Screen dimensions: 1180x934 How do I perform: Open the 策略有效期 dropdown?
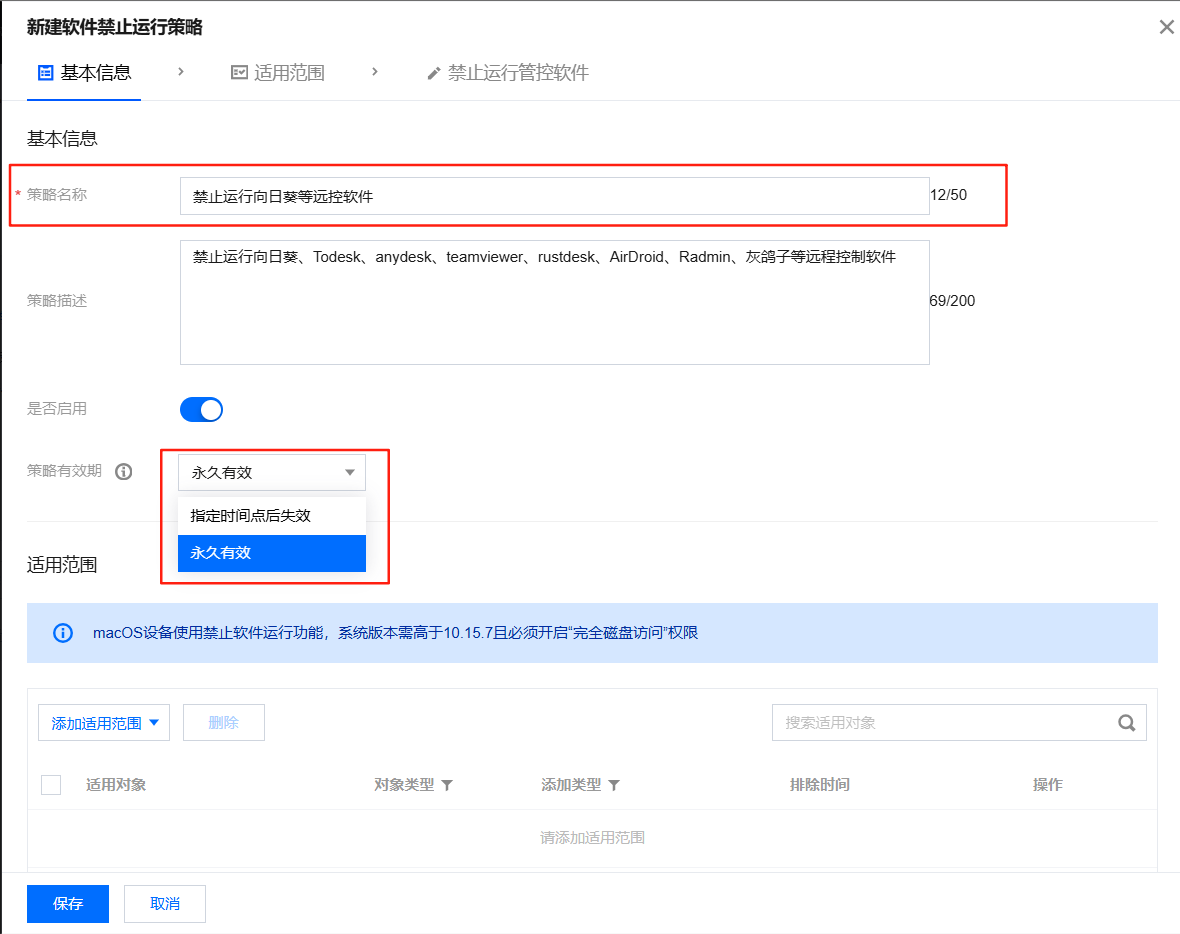(x=271, y=471)
